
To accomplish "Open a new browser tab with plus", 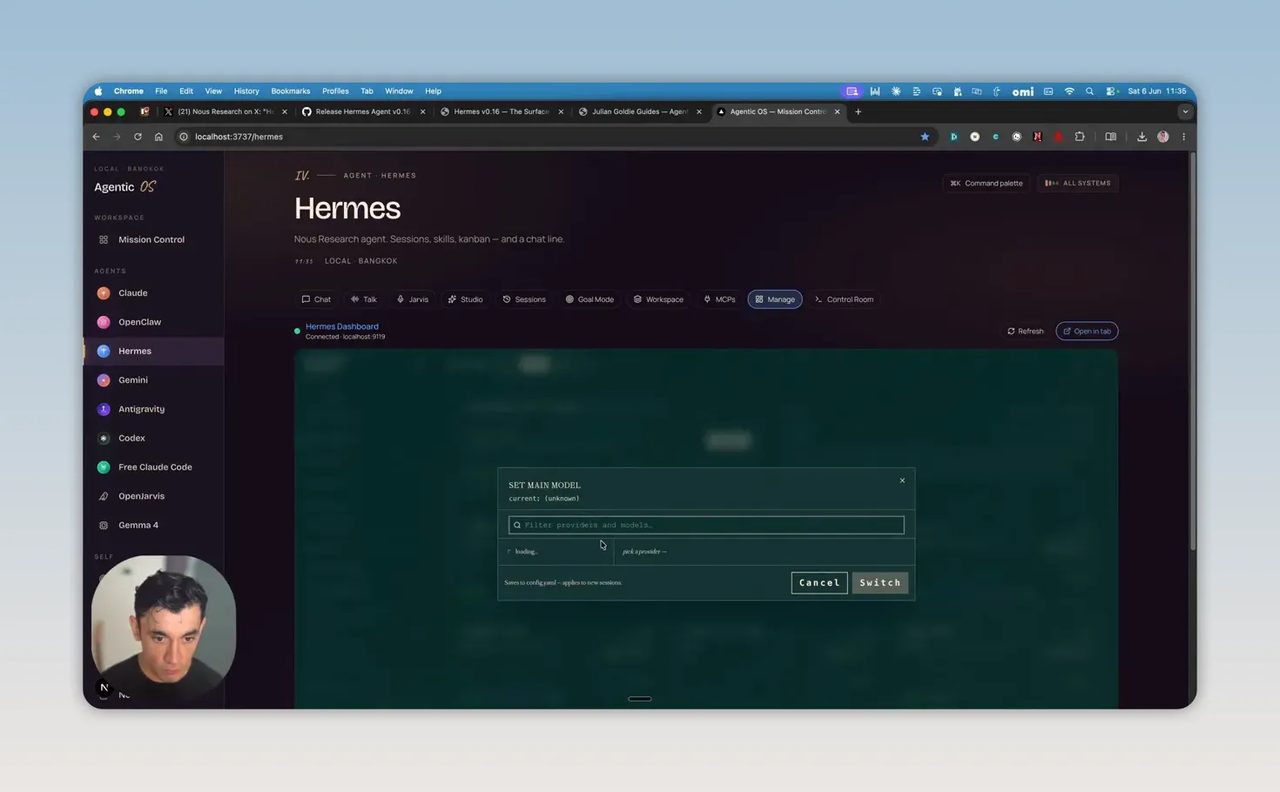I will (x=858, y=112).
